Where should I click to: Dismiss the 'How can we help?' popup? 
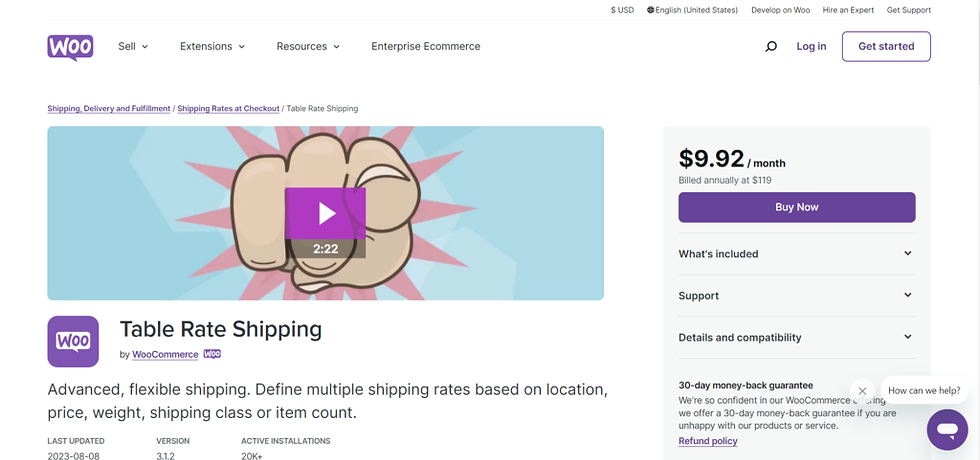point(862,391)
